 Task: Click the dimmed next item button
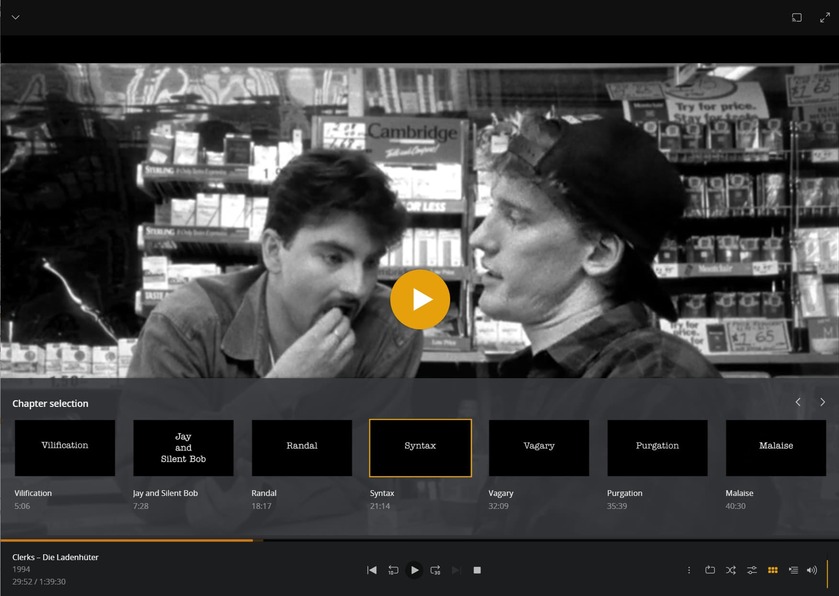click(x=456, y=570)
